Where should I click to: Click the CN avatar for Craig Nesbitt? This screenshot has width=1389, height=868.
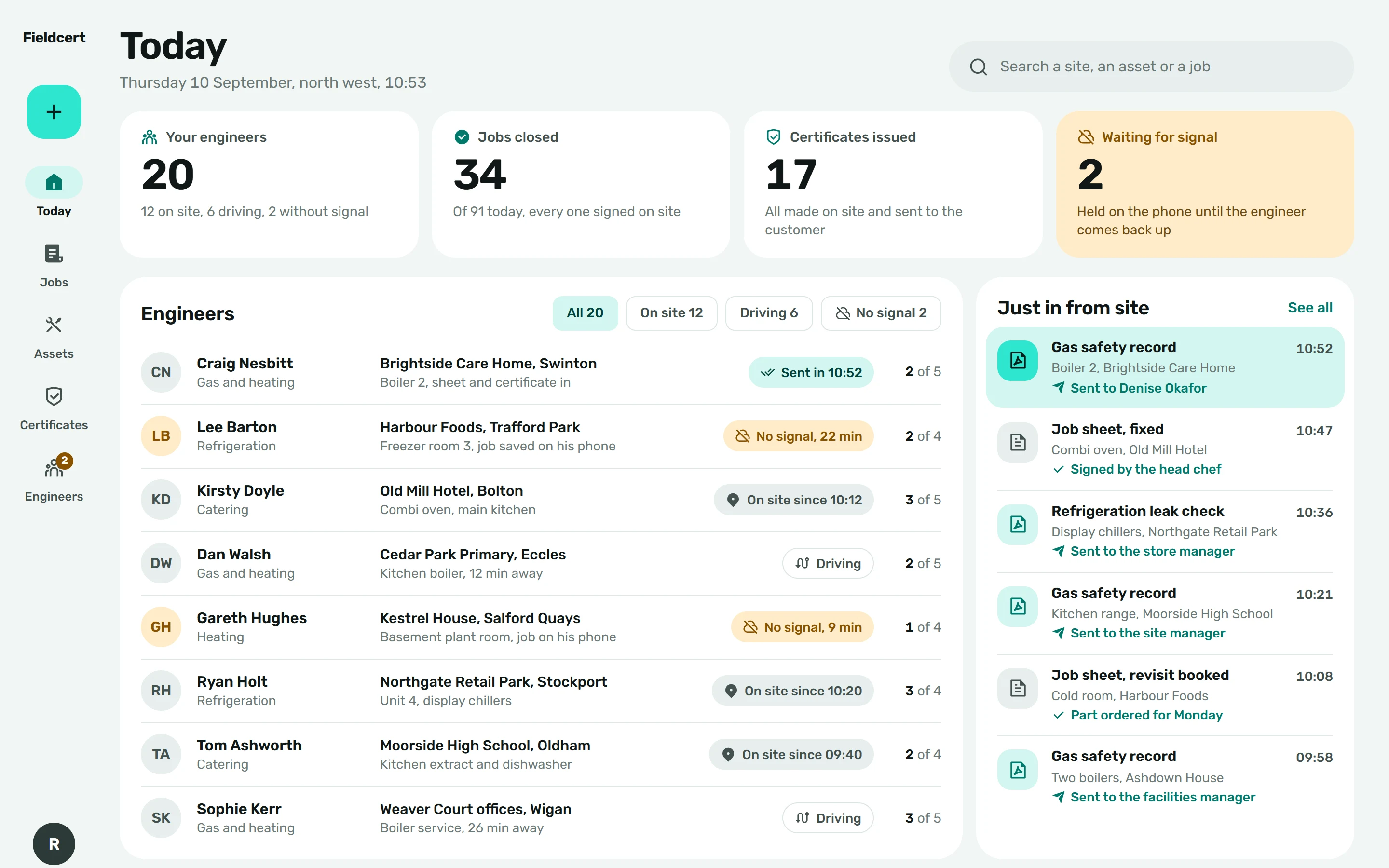point(161,372)
